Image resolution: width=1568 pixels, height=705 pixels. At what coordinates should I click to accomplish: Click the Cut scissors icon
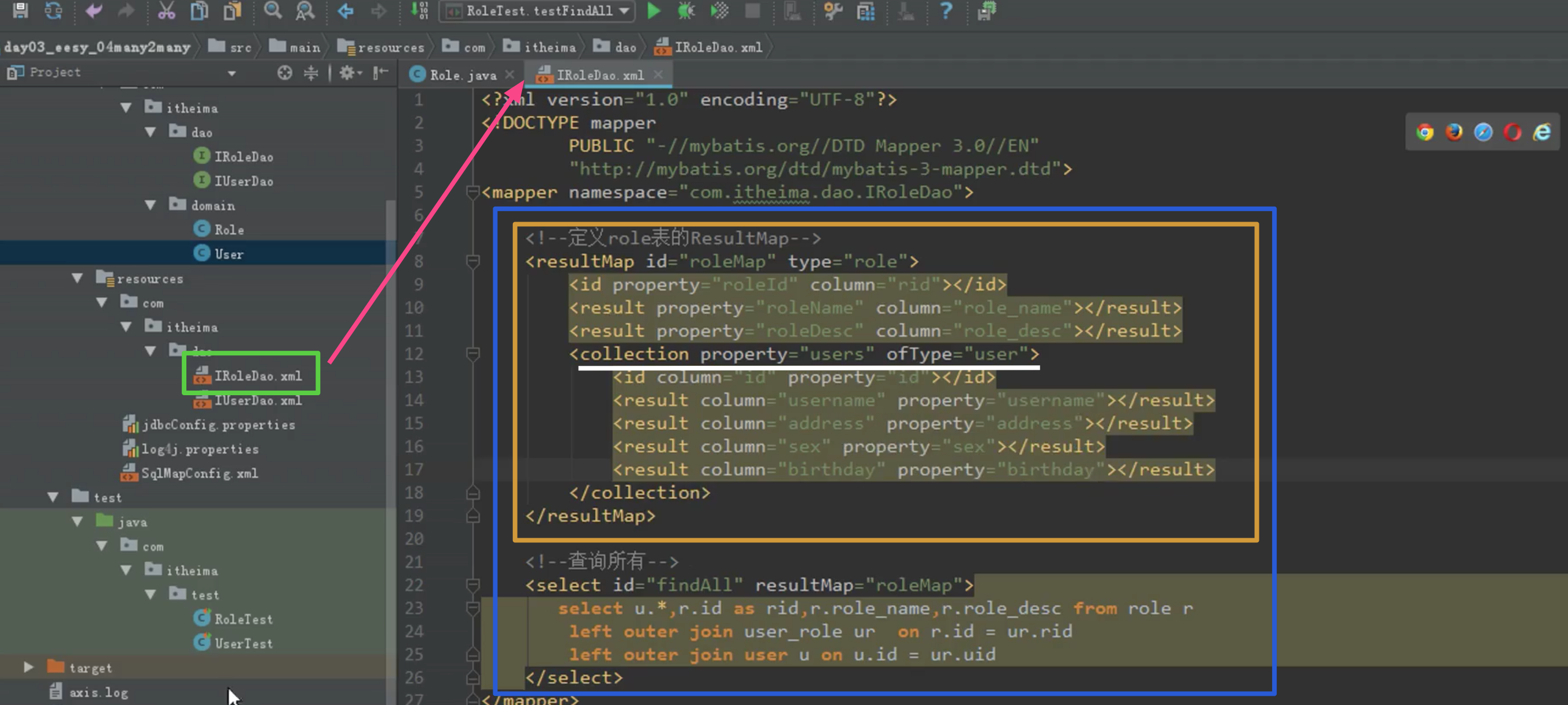click(x=166, y=10)
